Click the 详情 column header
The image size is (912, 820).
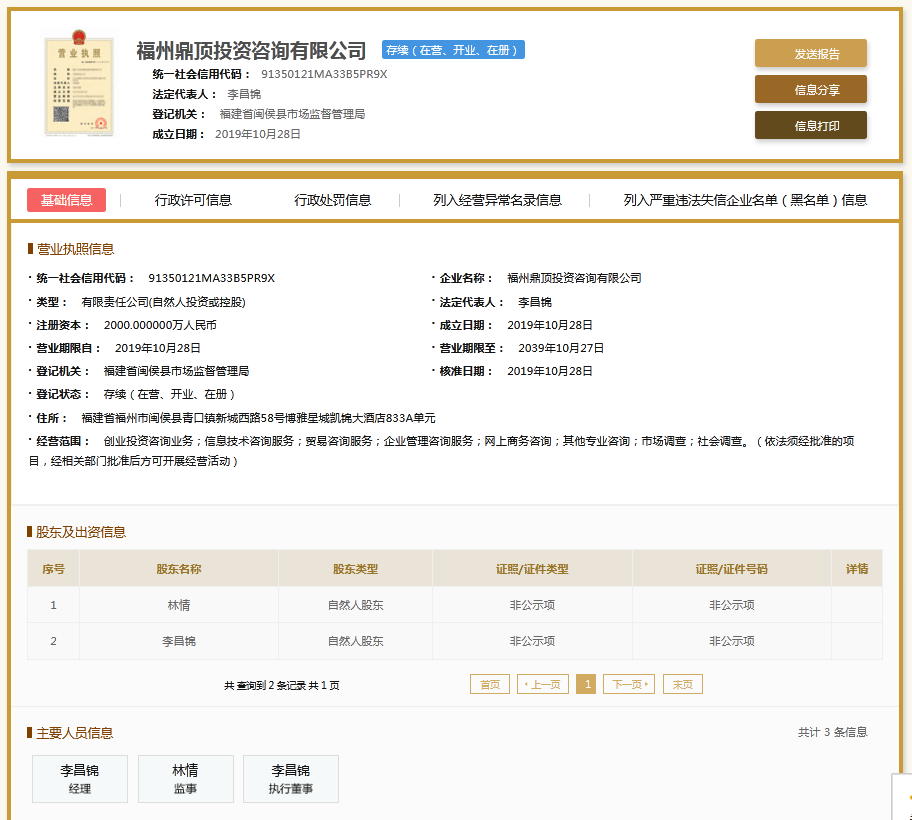click(857, 569)
